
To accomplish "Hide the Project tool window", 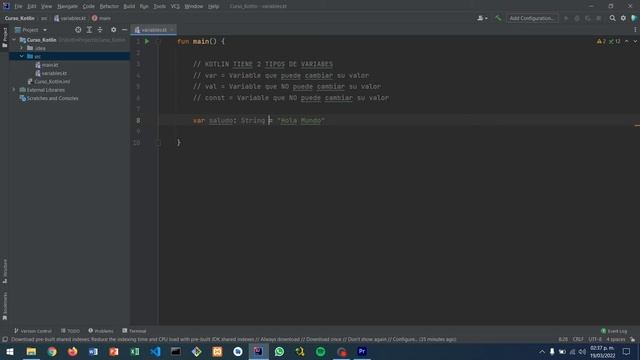I will pyautogui.click(x=124, y=30).
